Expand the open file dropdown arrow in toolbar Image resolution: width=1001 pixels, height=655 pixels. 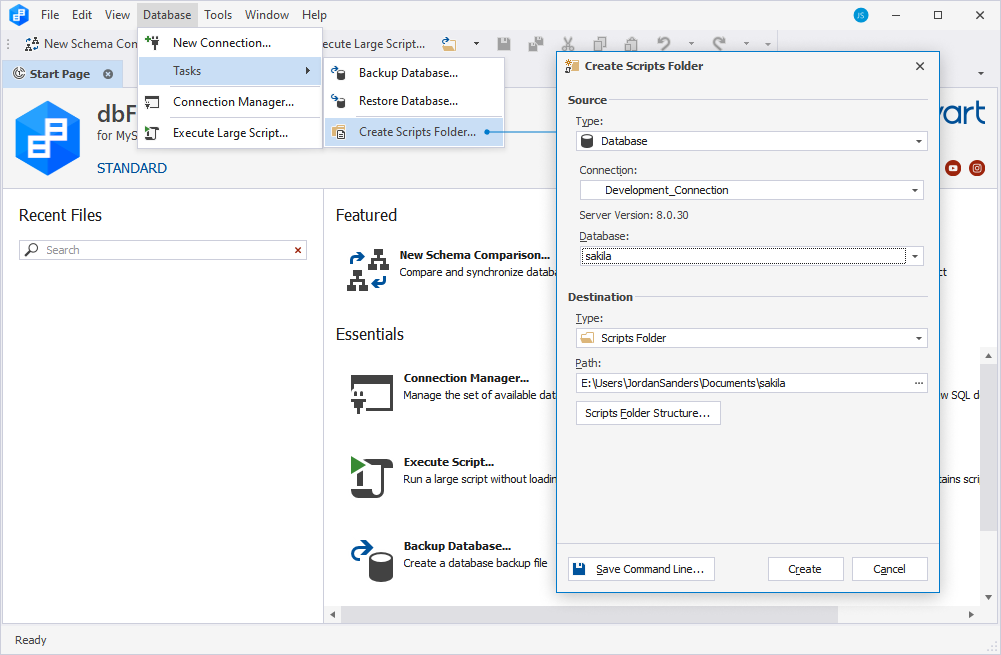coord(476,44)
